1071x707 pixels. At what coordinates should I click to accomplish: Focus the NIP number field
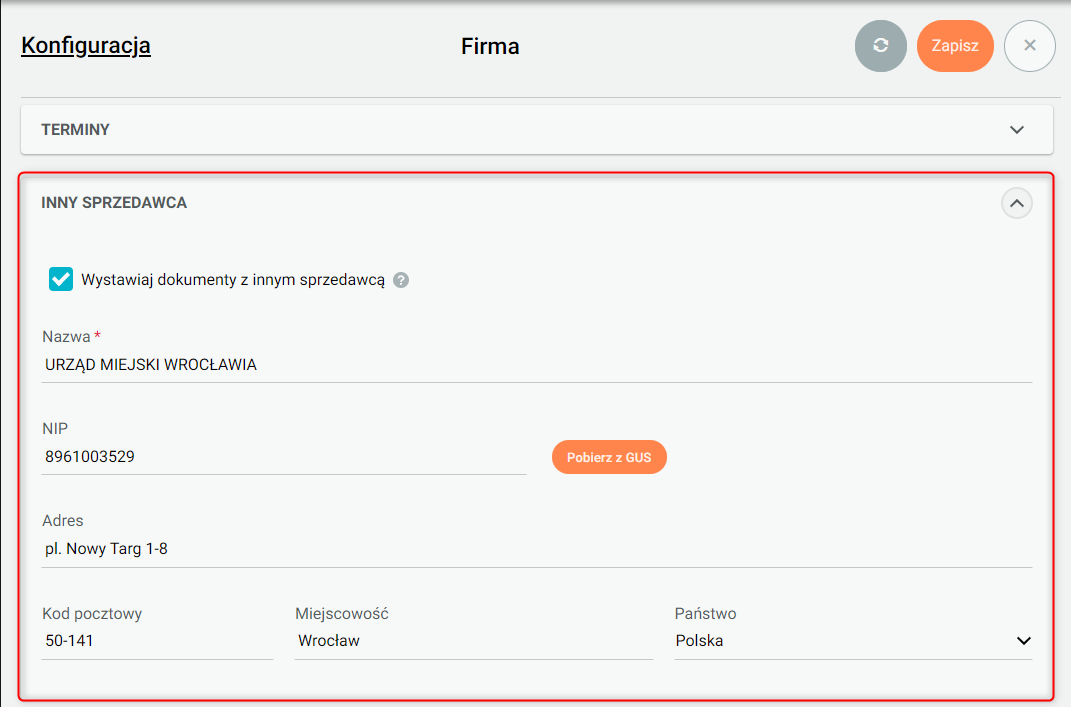pos(284,457)
